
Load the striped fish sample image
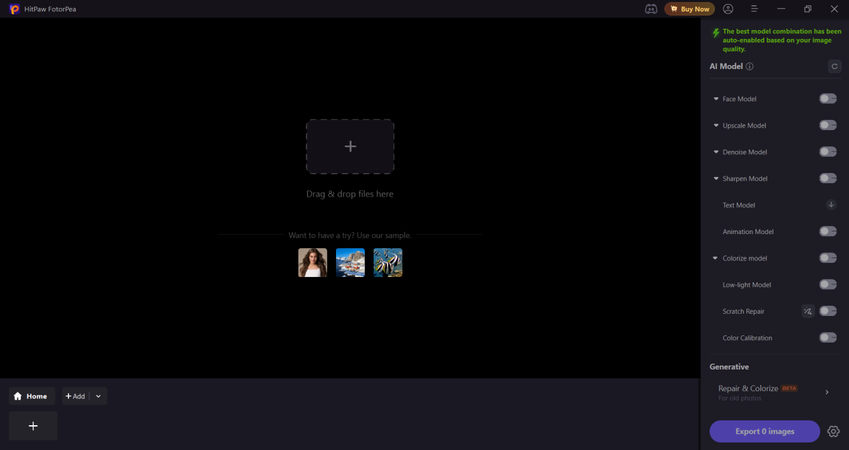point(388,263)
